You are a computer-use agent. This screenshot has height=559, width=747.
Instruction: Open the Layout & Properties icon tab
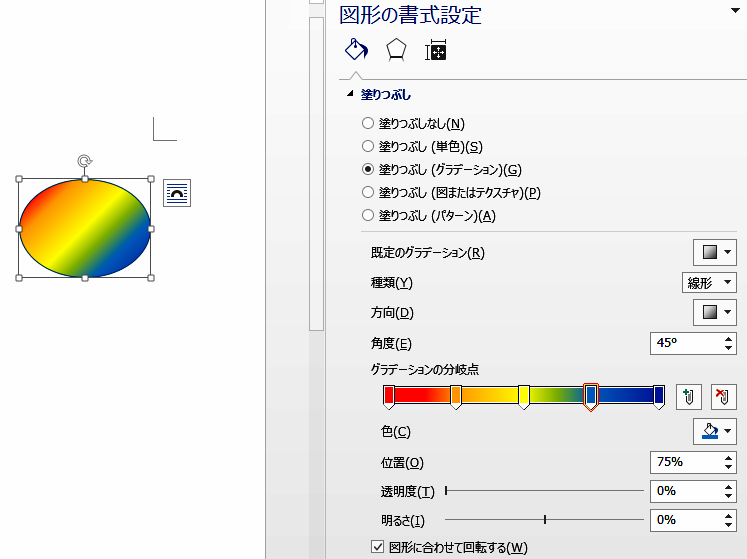coord(435,51)
